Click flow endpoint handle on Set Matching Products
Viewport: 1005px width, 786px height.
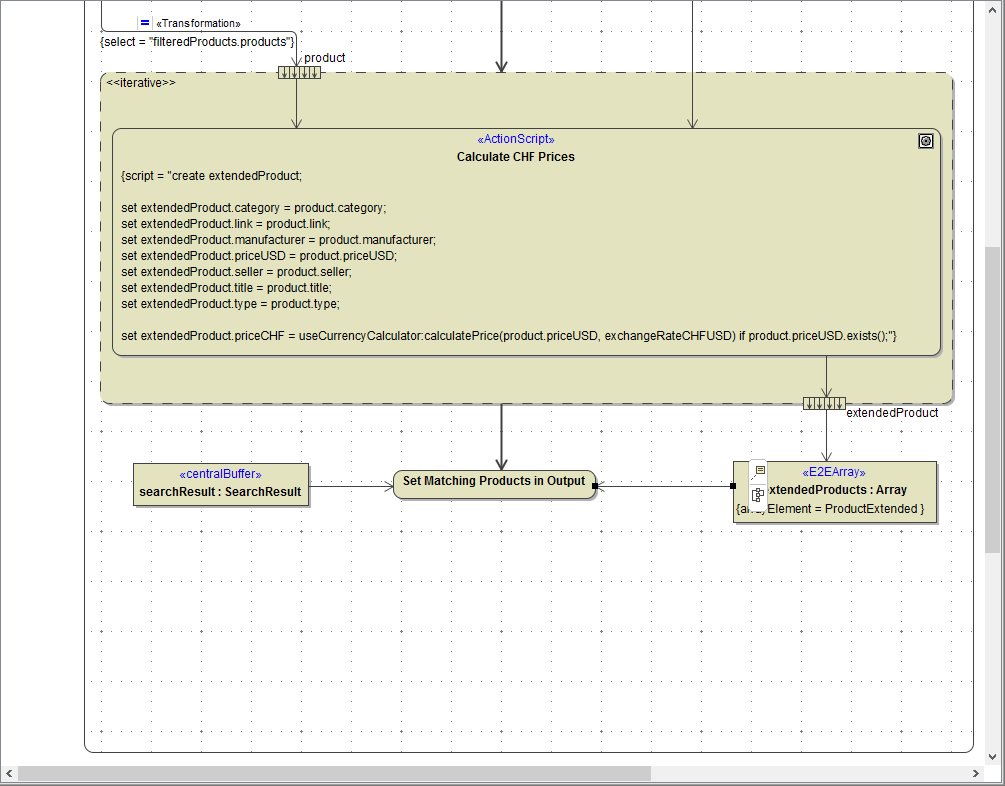595,486
